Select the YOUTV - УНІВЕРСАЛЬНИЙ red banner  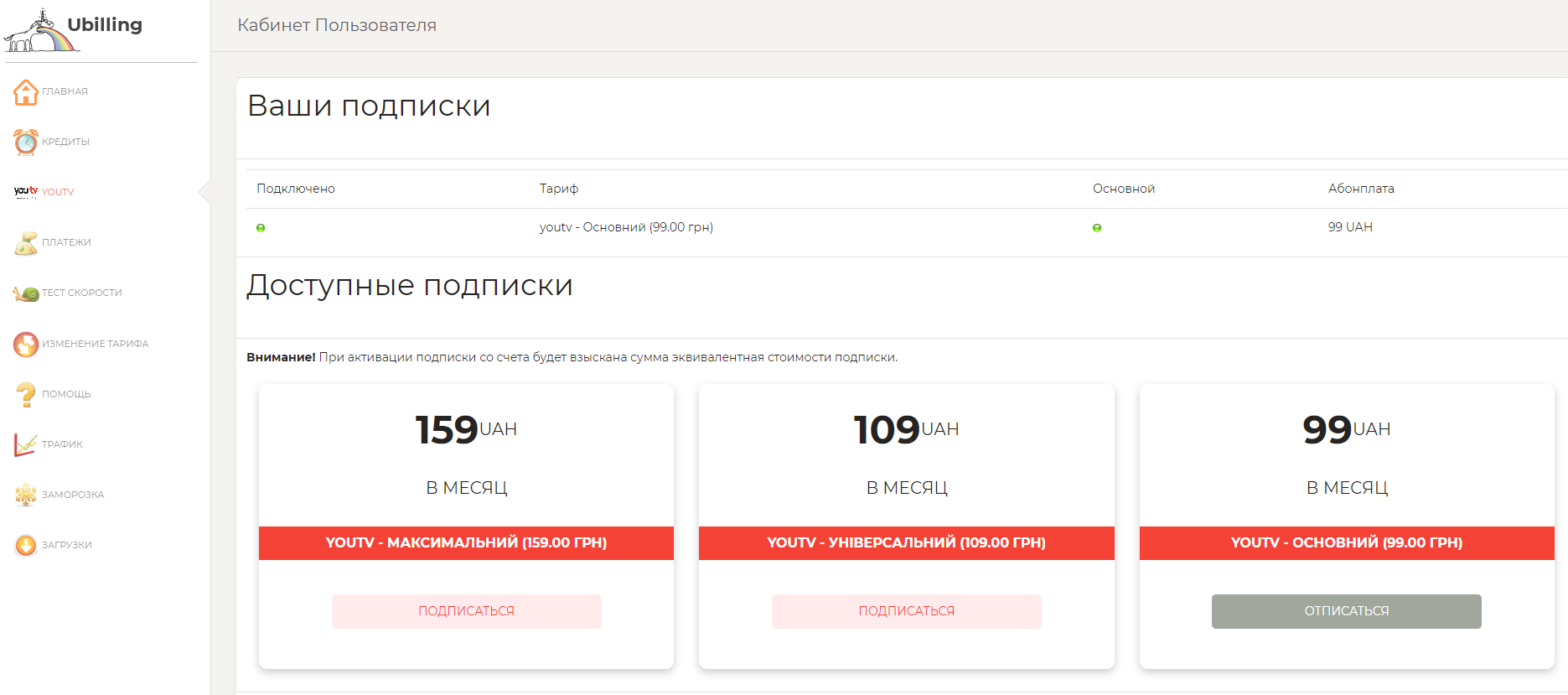906,542
